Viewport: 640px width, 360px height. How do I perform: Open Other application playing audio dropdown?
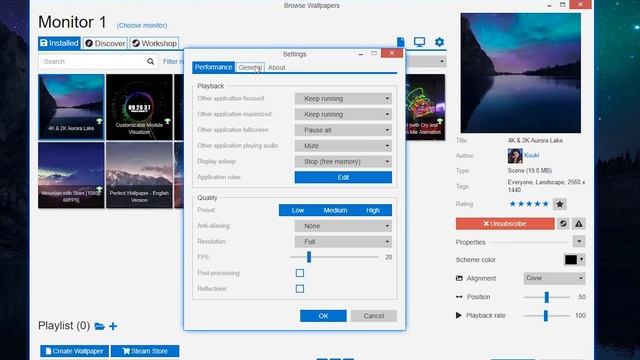click(343, 146)
